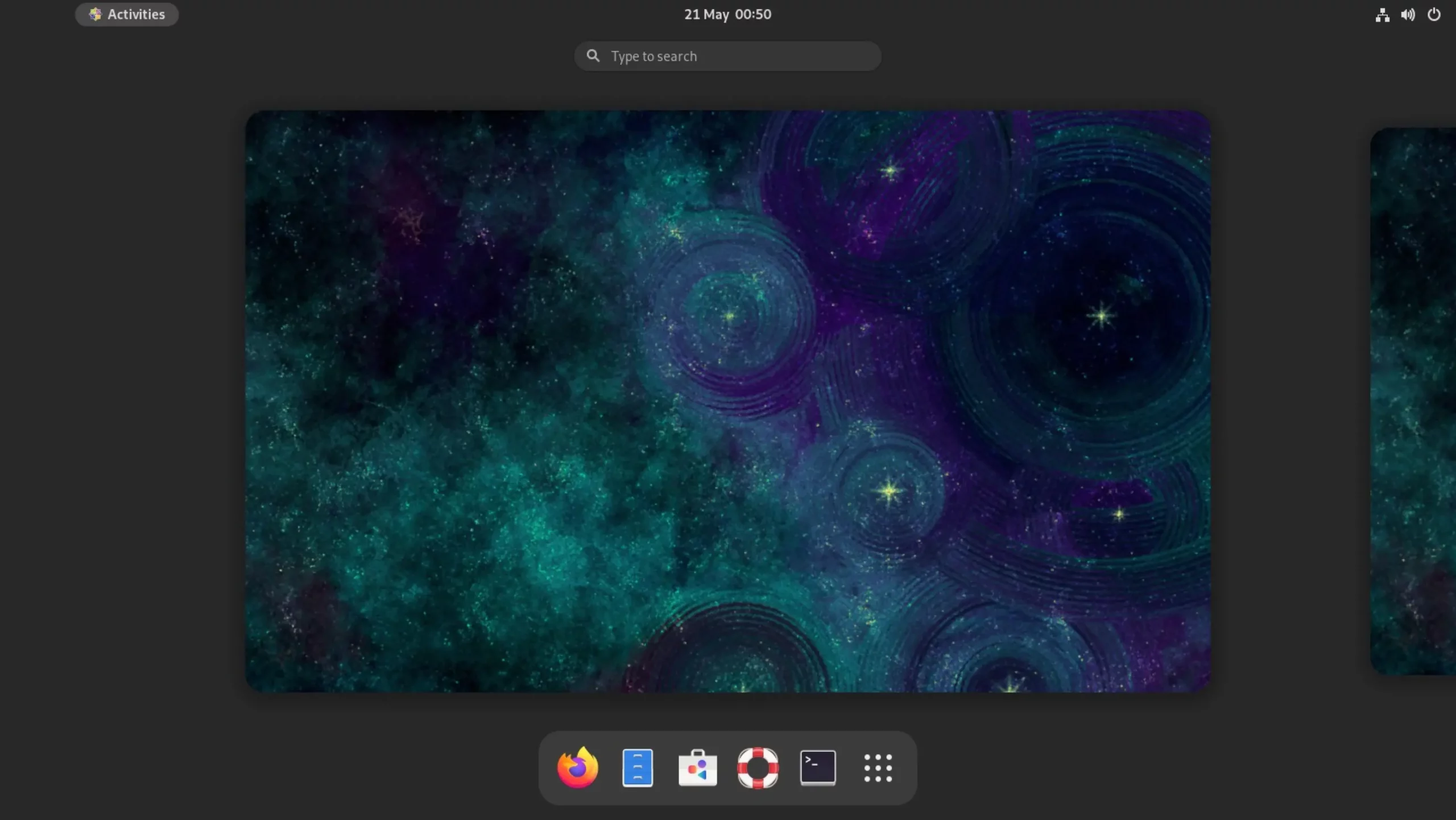Open the power menu icon
Image resolution: width=1456 pixels, height=820 pixels.
(1434, 15)
